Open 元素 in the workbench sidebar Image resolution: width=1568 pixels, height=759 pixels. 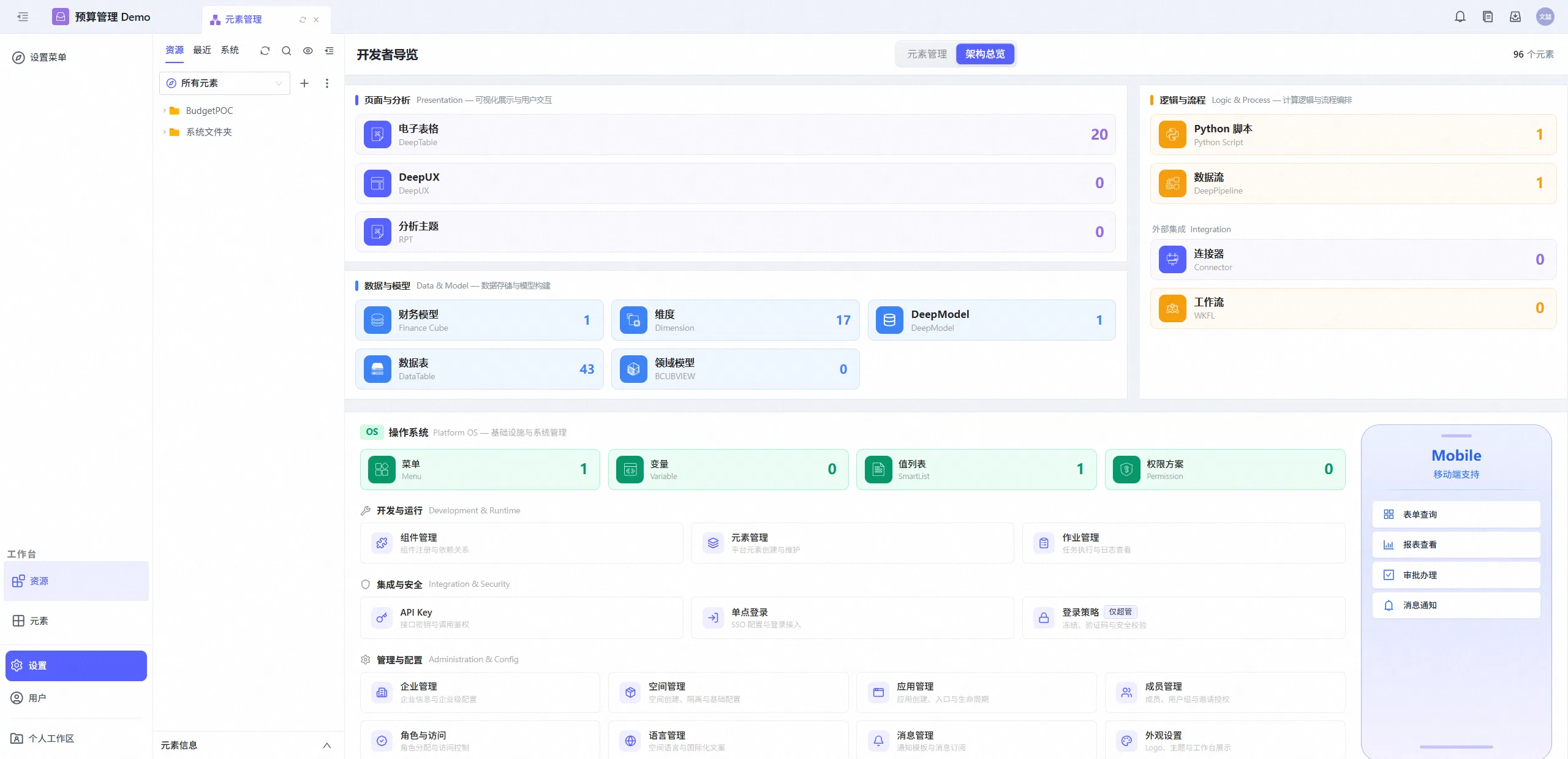pos(76,621)
